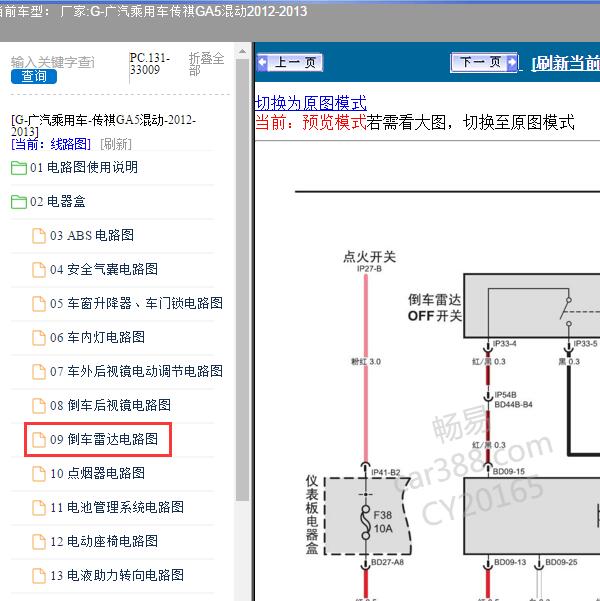Expand 02 电器盒 tree item
This screenshot has width=600, height=601.
click(x=58, y=202)
